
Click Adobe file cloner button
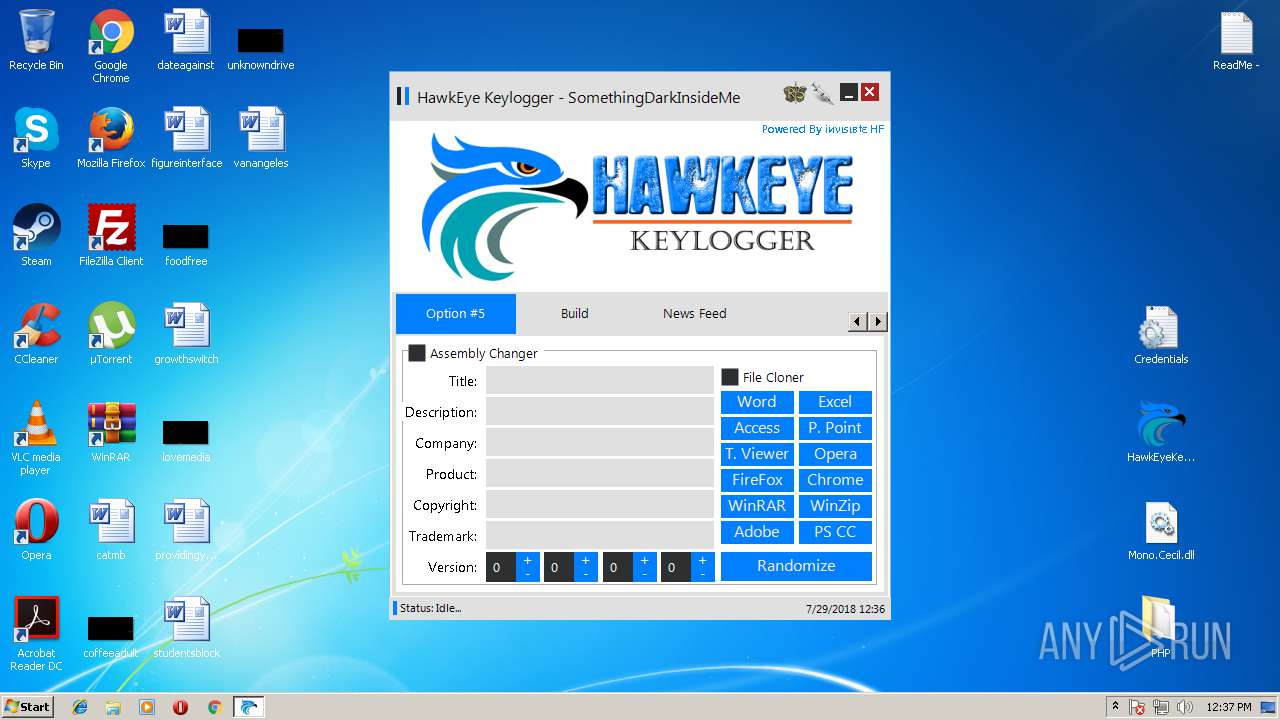[x=757, y=532]
